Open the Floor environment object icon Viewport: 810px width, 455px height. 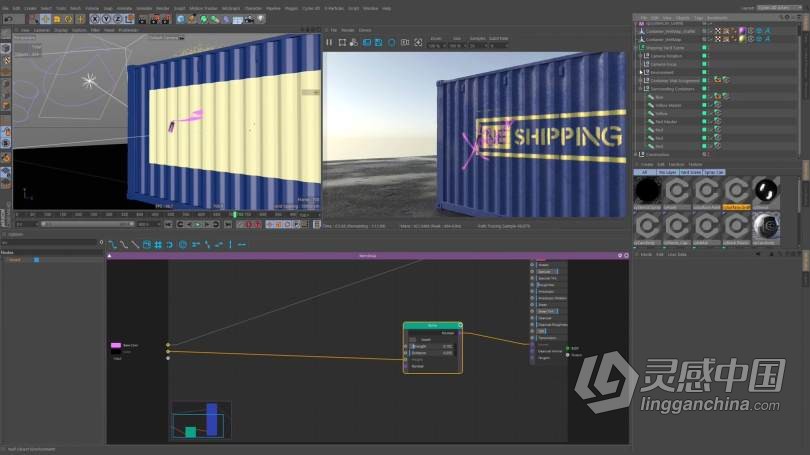pyautogui.click(x=238, y=19)
